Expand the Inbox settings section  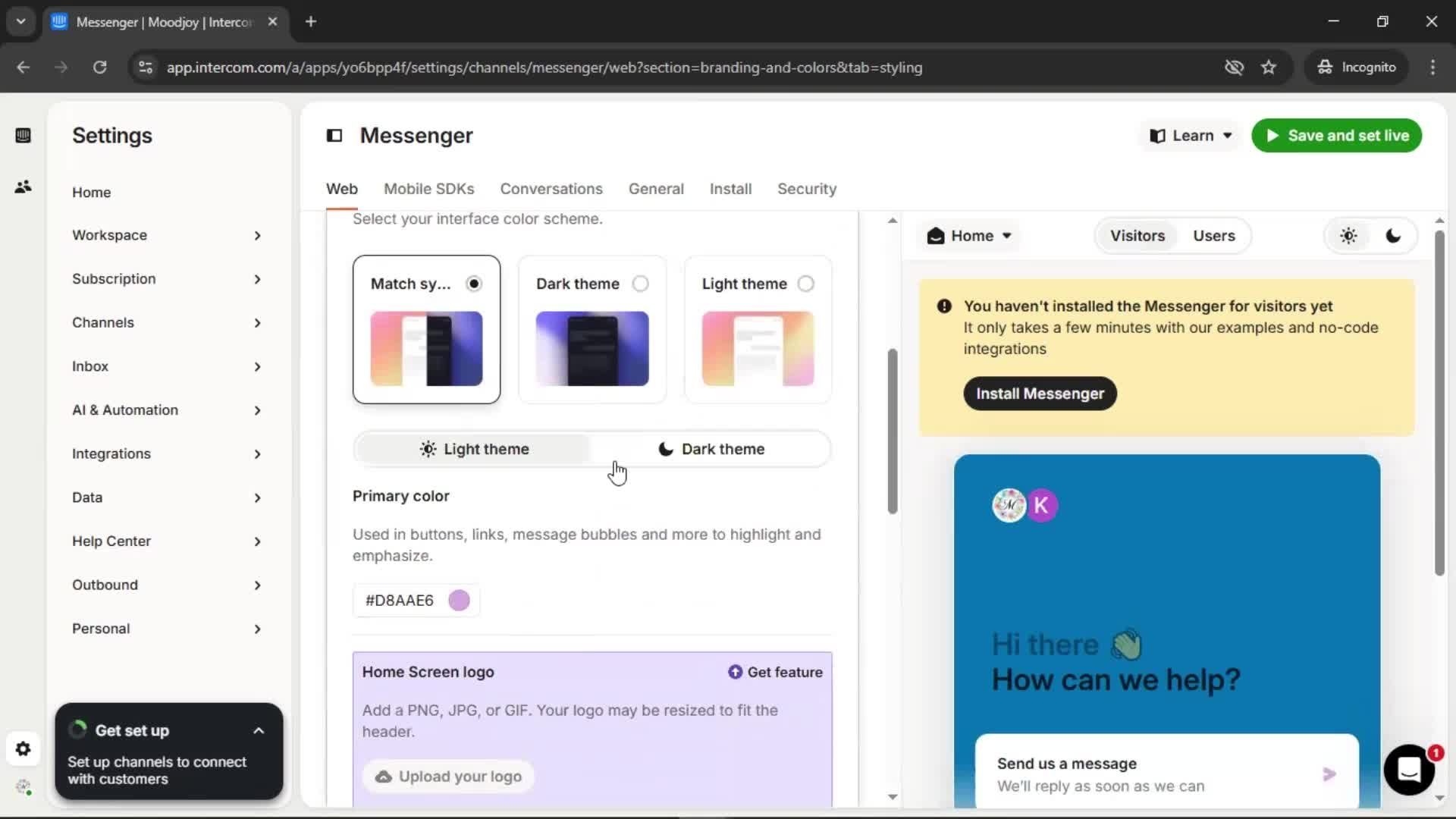pos(167,367)
